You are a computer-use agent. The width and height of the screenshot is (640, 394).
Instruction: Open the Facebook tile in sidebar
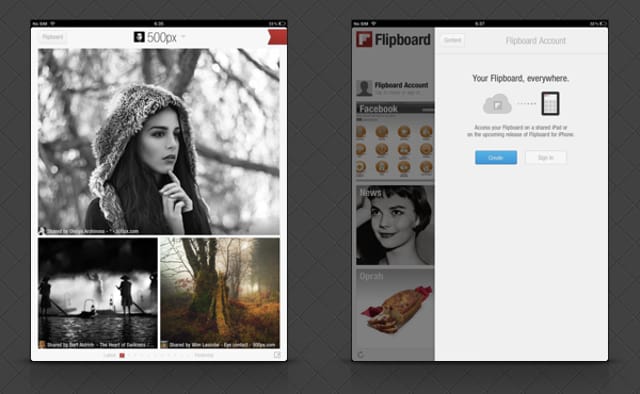pos(395,141)
